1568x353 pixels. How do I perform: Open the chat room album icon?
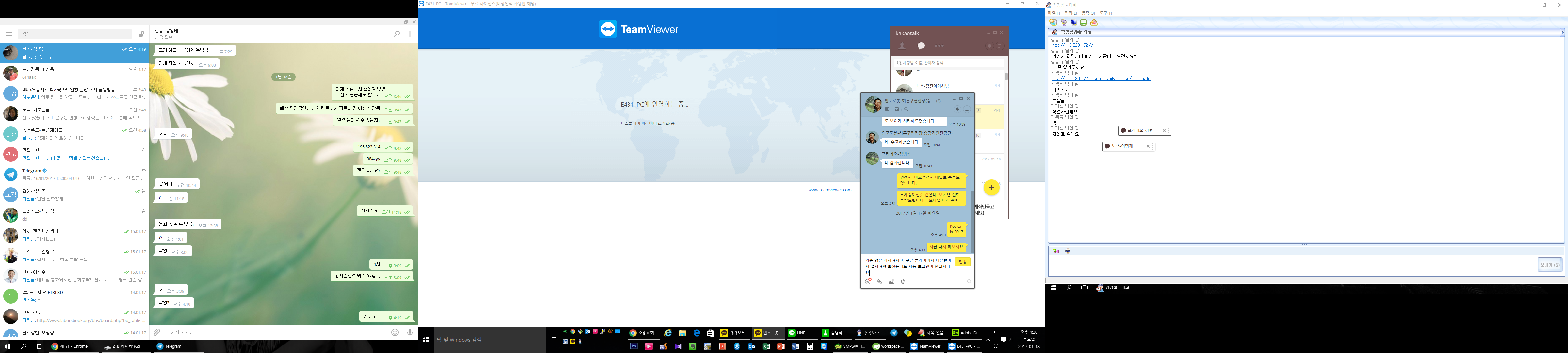(x=897, y=109)
